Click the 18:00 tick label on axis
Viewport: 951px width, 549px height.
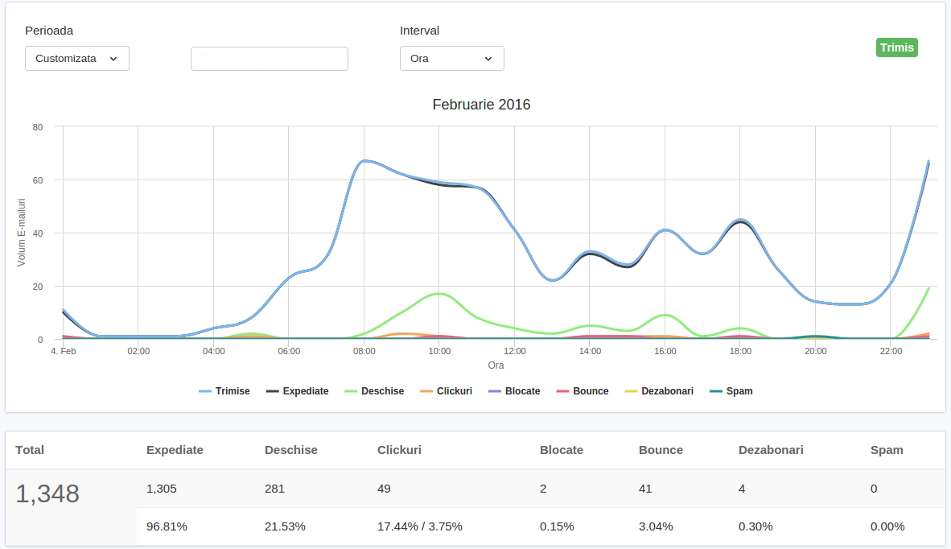(740, 352)
